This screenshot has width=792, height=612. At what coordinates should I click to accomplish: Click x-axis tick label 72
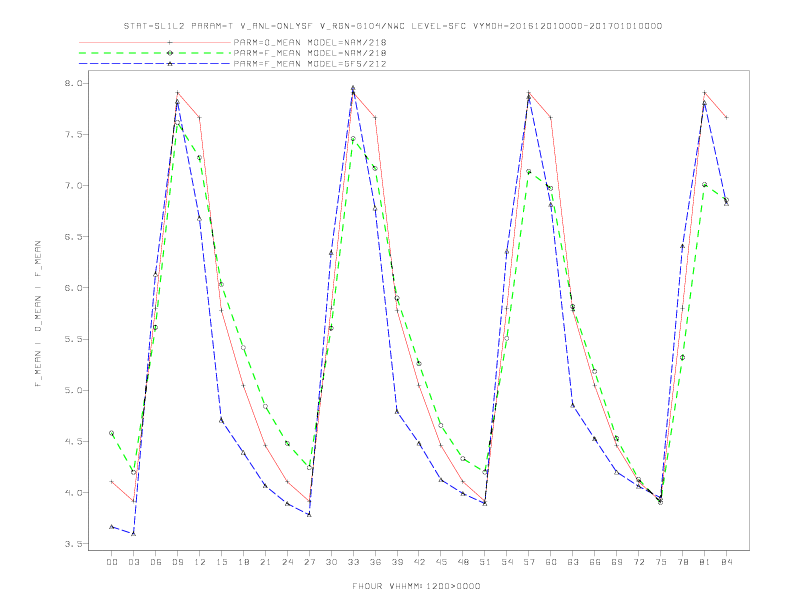click(x=639, y=562)
